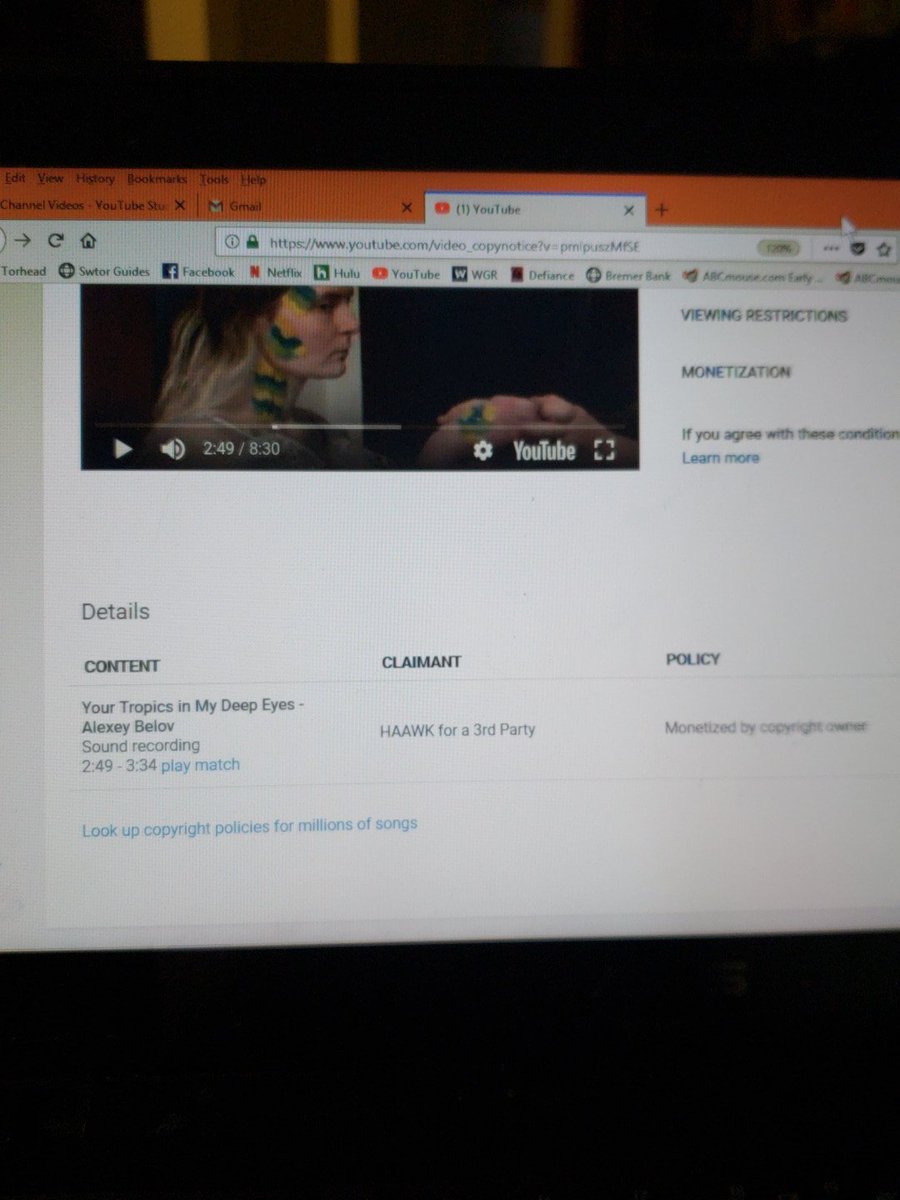Open the View menu

(x=51, y=178)
